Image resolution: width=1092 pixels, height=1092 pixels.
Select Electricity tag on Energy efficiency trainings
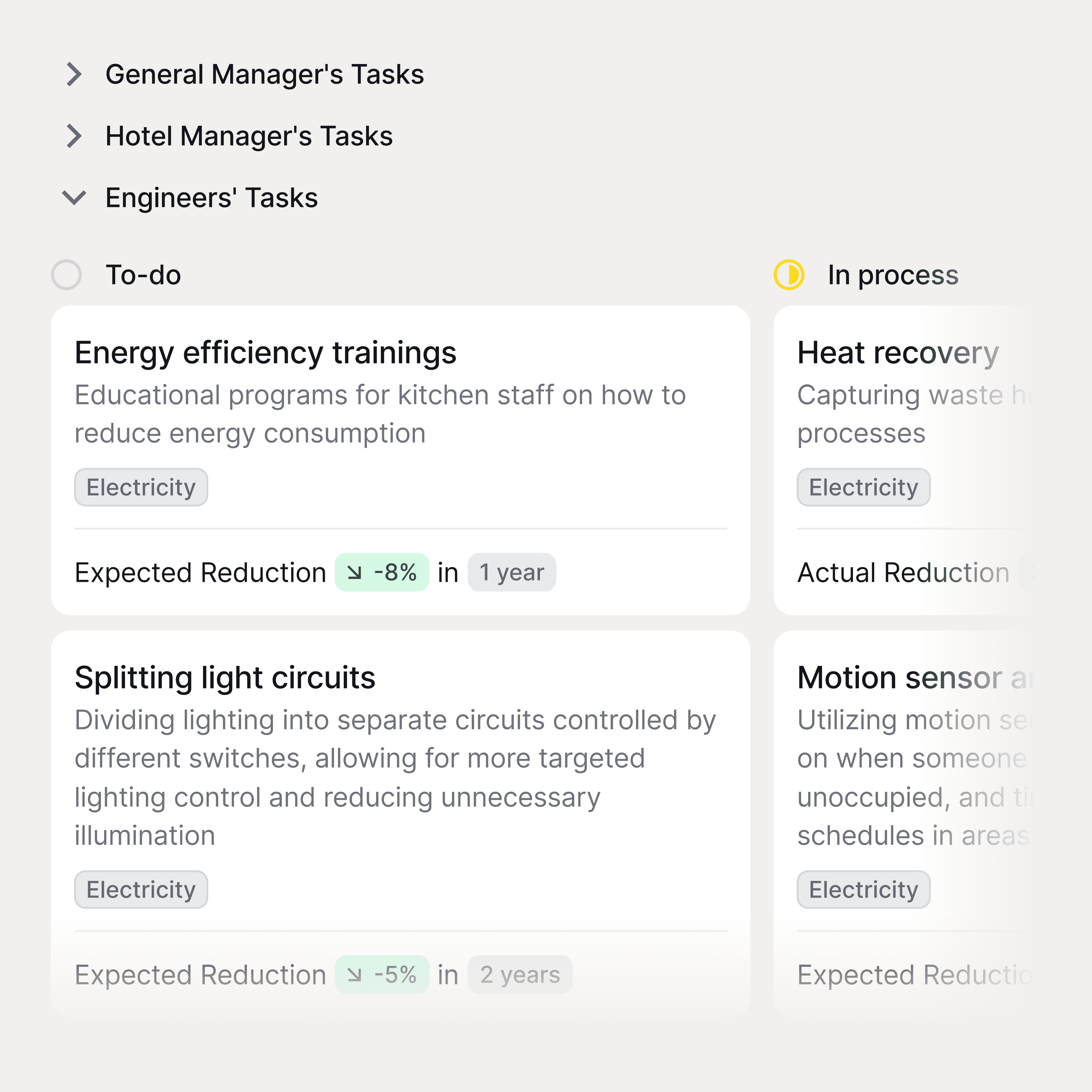click(x=141, y=487)
